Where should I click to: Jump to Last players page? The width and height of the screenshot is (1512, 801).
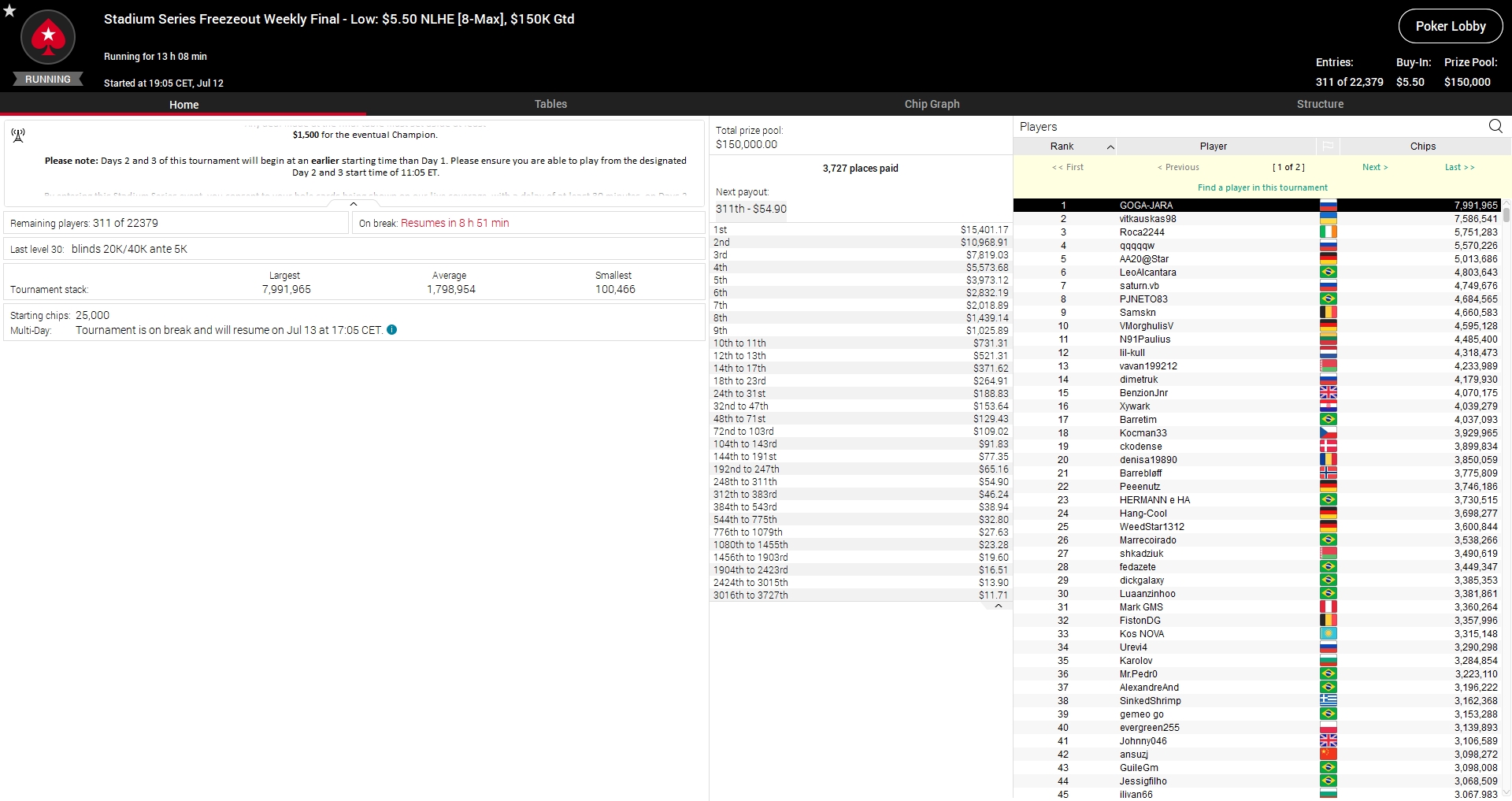pyautogui.click(x=1459, y=167)
